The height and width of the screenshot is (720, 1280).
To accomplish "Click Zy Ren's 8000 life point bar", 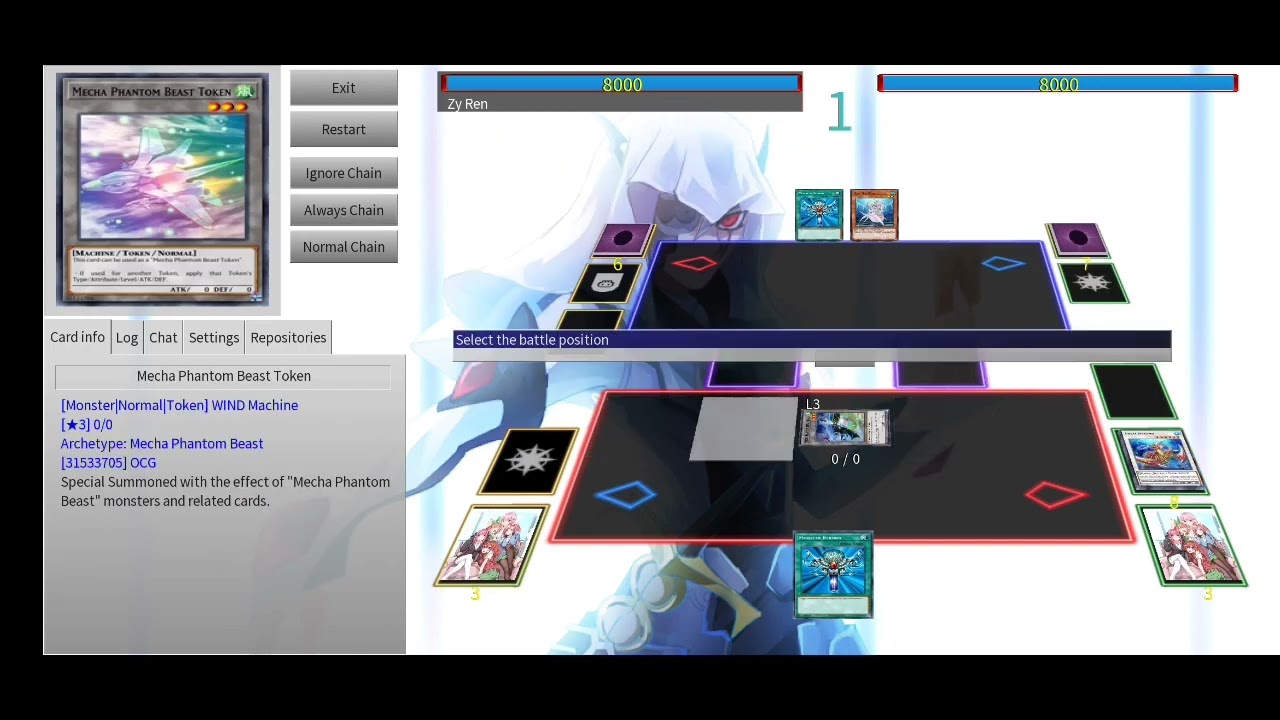I will (621, 84).
